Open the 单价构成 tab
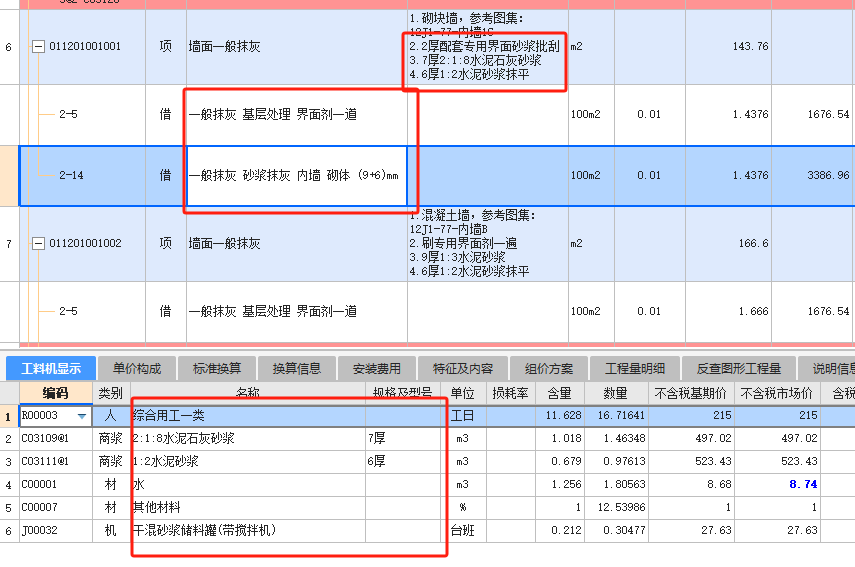Viewport: 855px width, 567px height. click(x=137, y=369)
